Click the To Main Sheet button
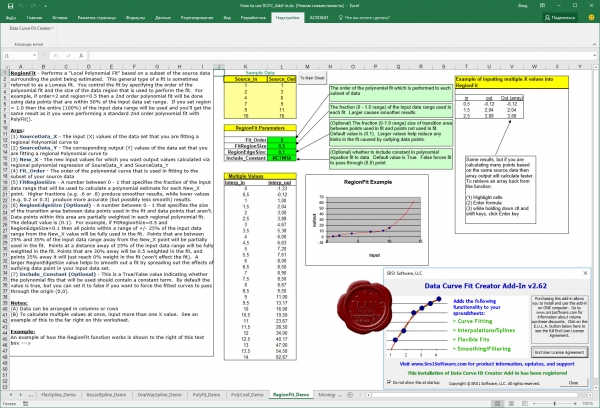This screenshot has height=408, width=600. 312,78
